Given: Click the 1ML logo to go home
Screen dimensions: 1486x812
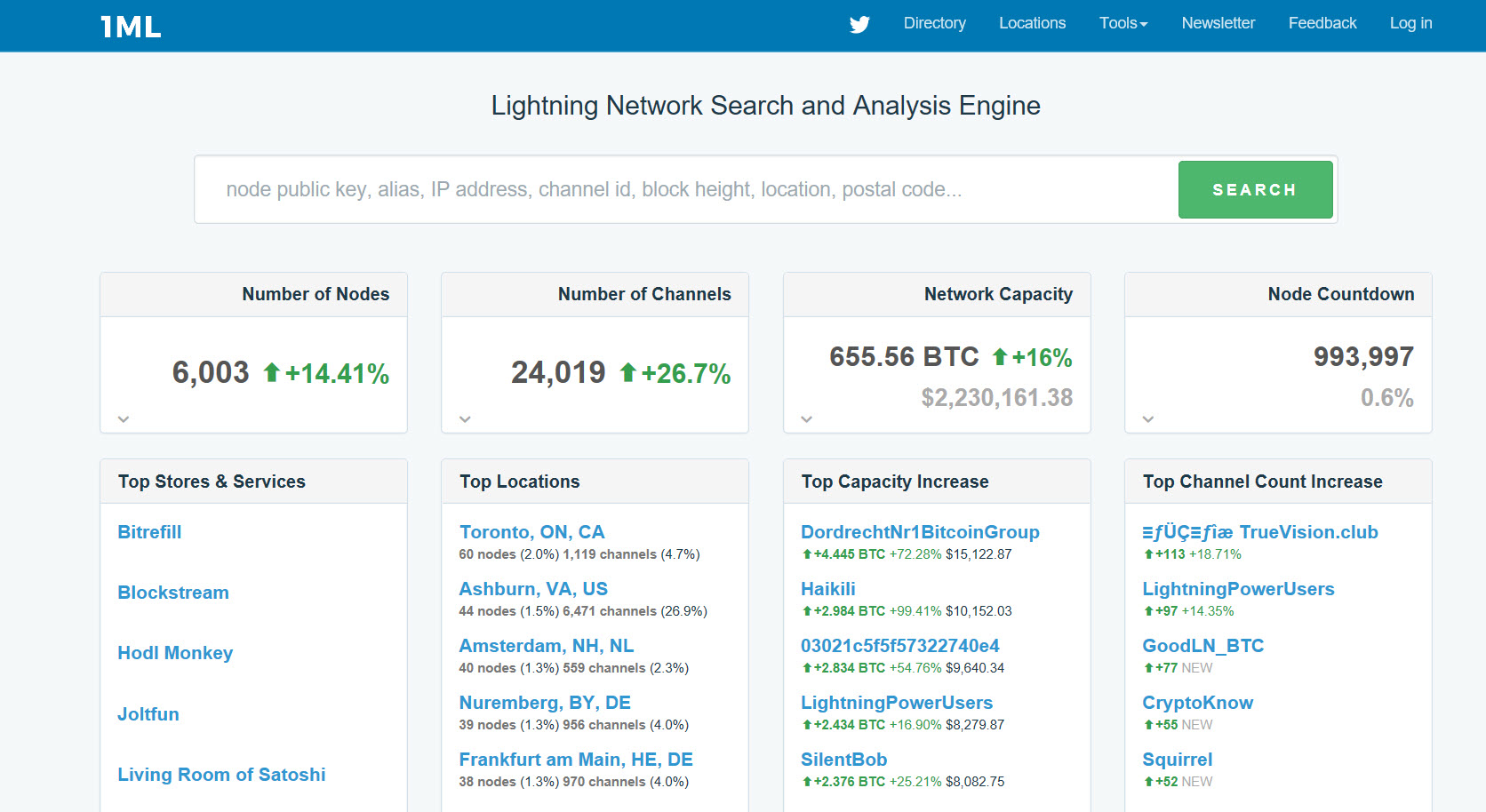Looking at the screenshot, I should [x=129, y=26].
